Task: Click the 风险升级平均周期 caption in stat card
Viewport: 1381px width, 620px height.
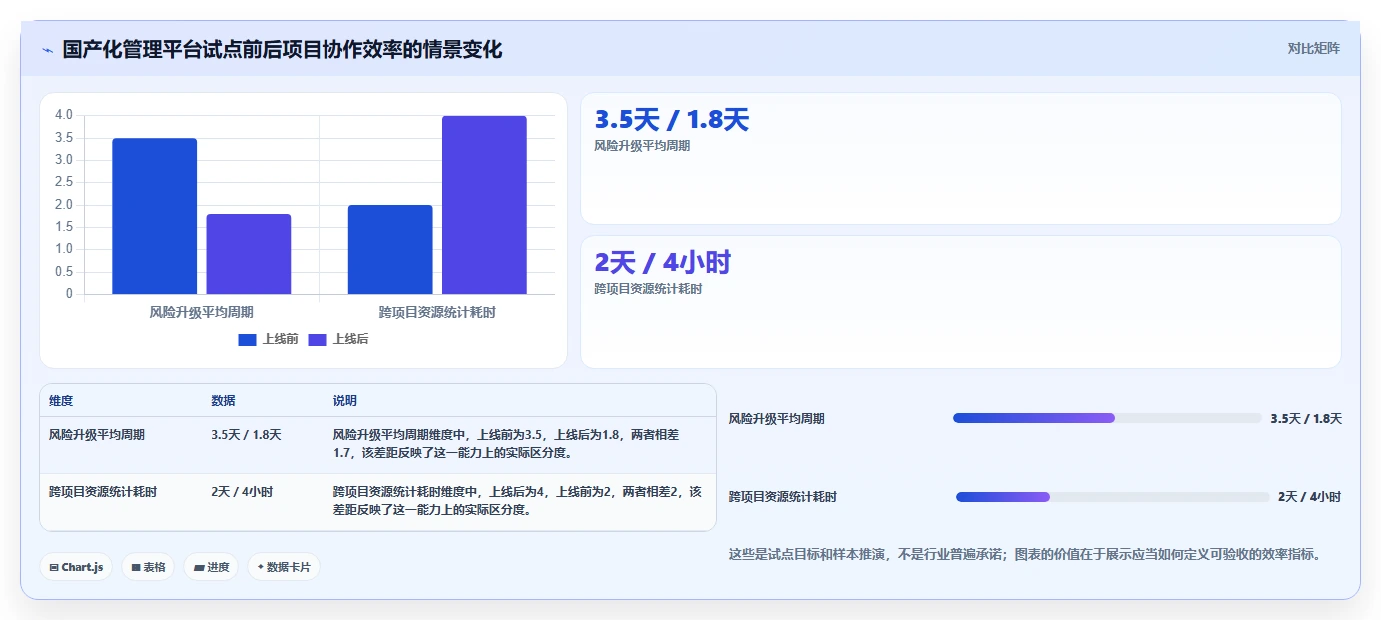Action: click(x=642, y=146)
